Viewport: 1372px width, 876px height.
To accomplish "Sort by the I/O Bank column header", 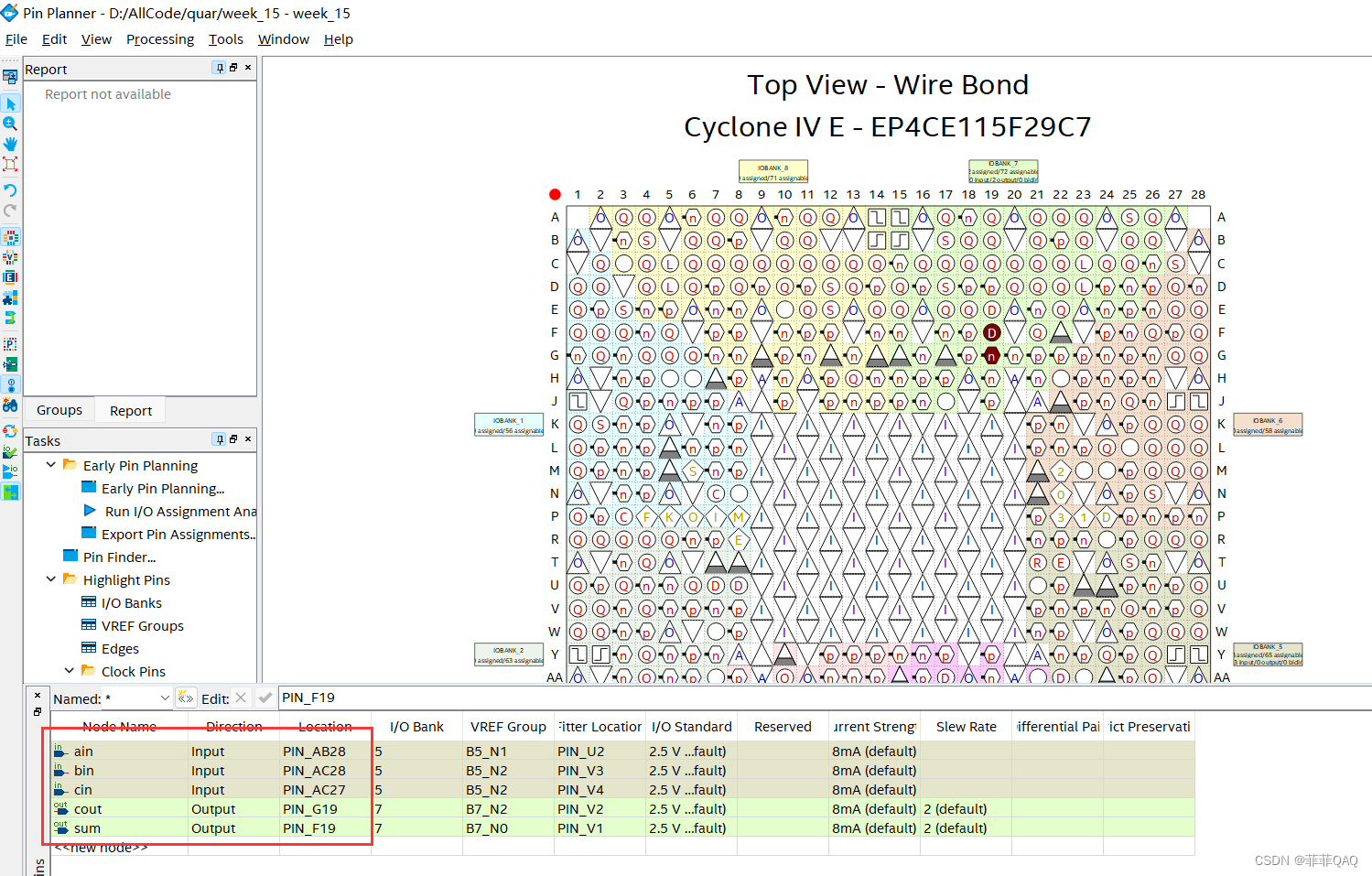I will (416, 726).
